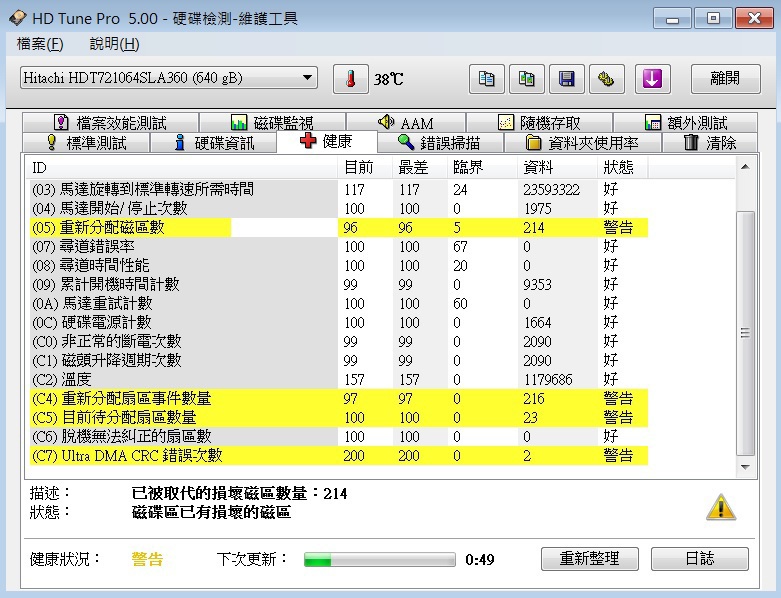Image resolution: width=781 pixels, height=598 pixels.
Task: Click the 日誌 button
Action: [x=699, y=559]
